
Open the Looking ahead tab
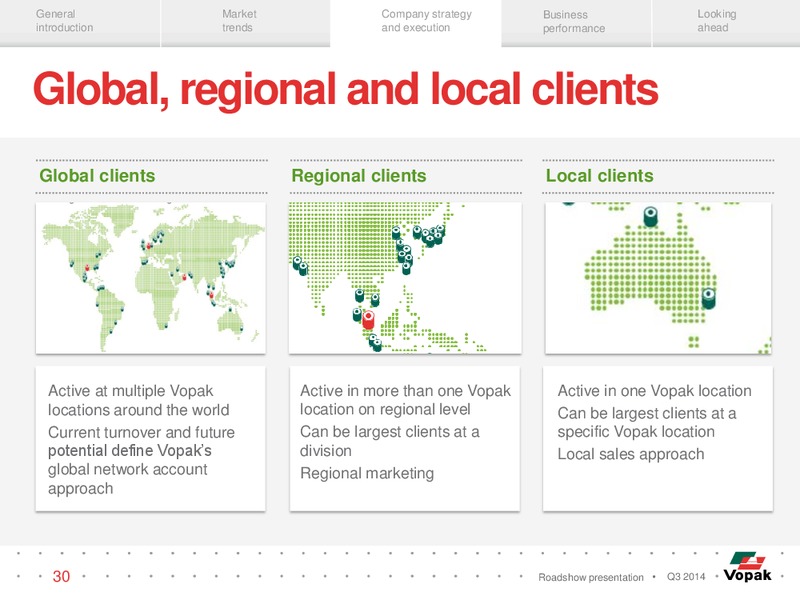tap(726, 22)
